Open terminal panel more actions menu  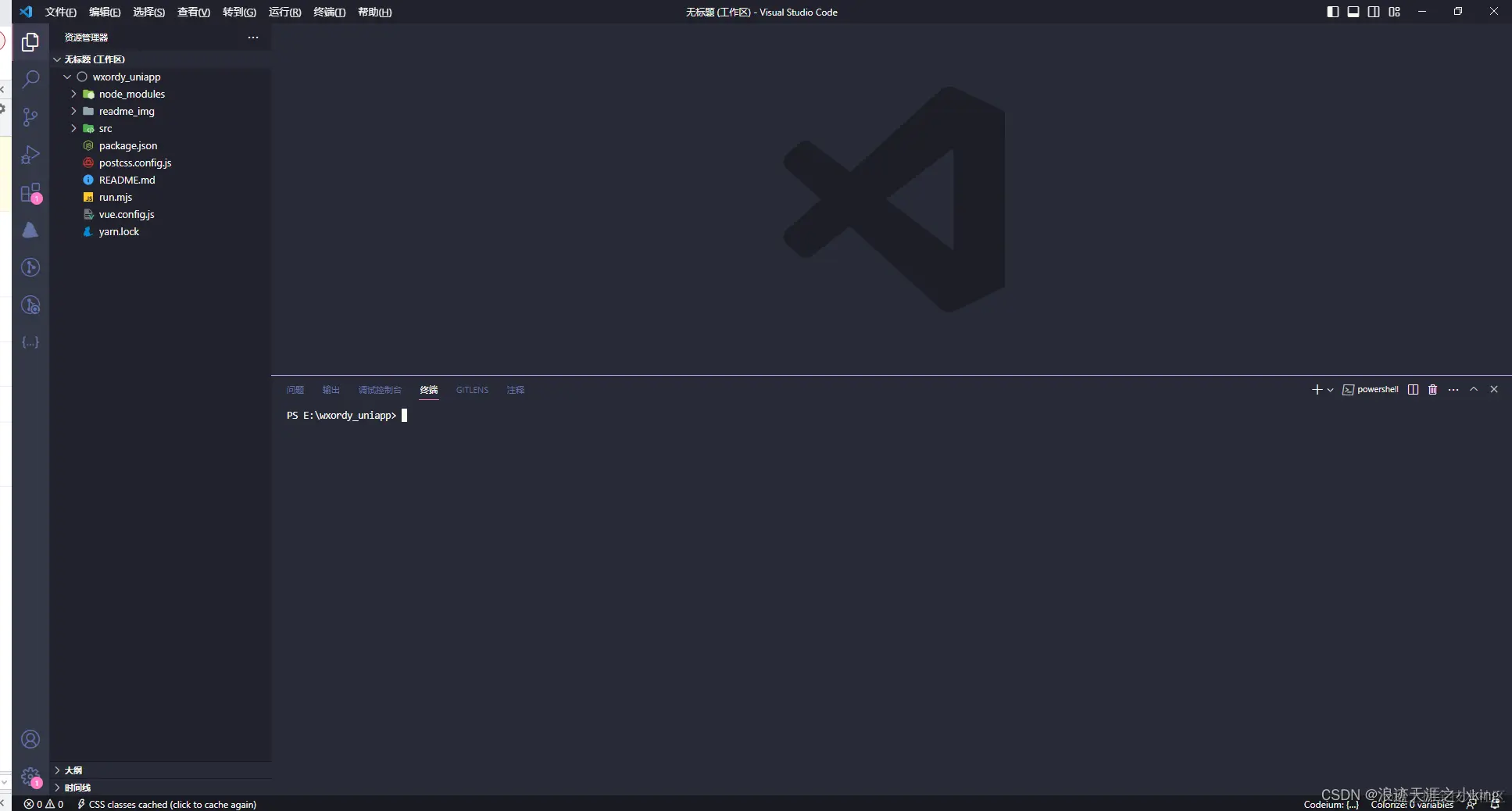tap(1453, 389)
